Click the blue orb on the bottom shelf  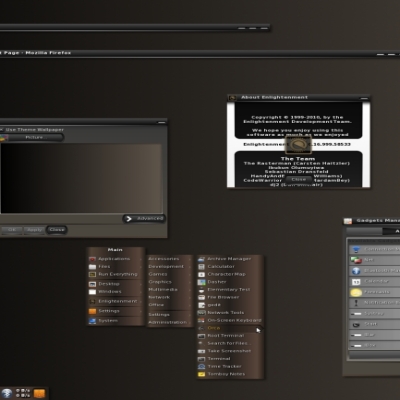click(7, 393)
